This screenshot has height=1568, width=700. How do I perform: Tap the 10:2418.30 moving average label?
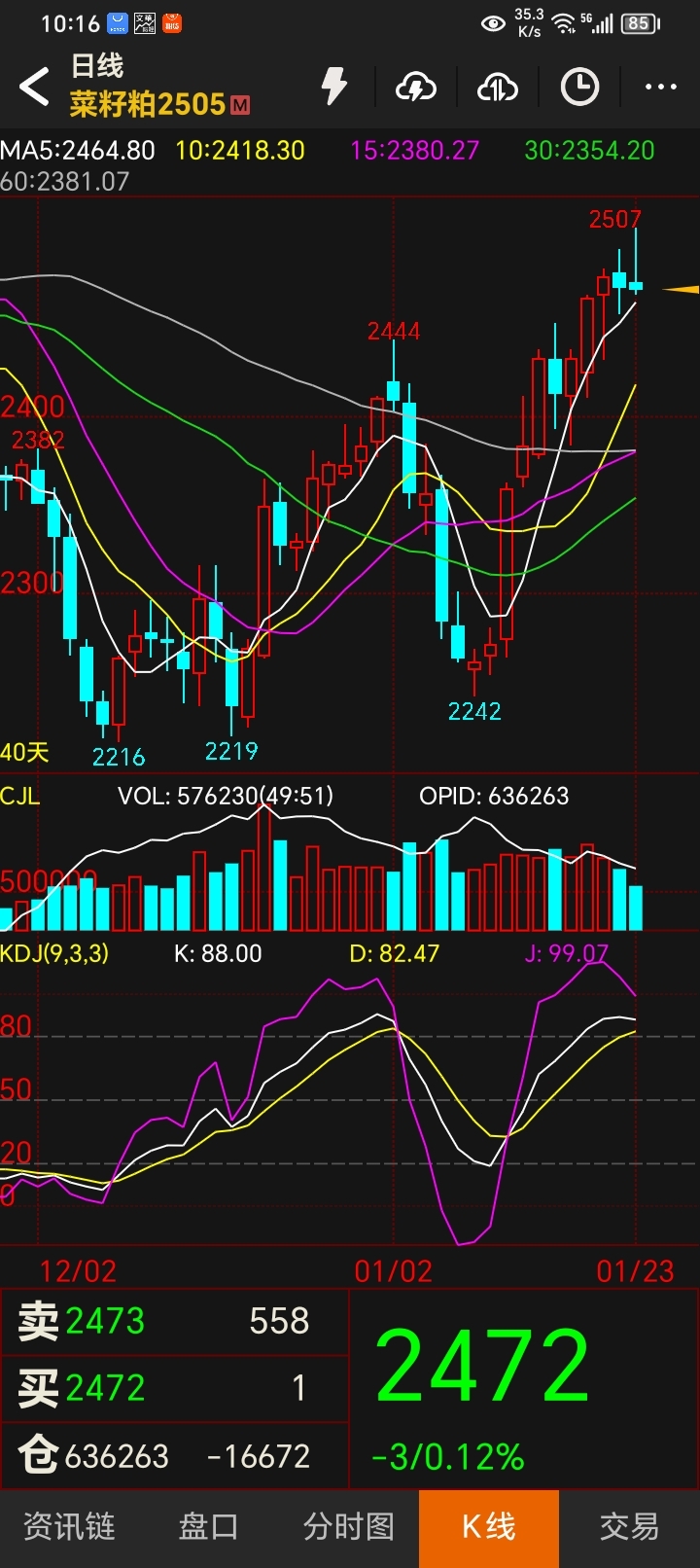coord(240,150)
